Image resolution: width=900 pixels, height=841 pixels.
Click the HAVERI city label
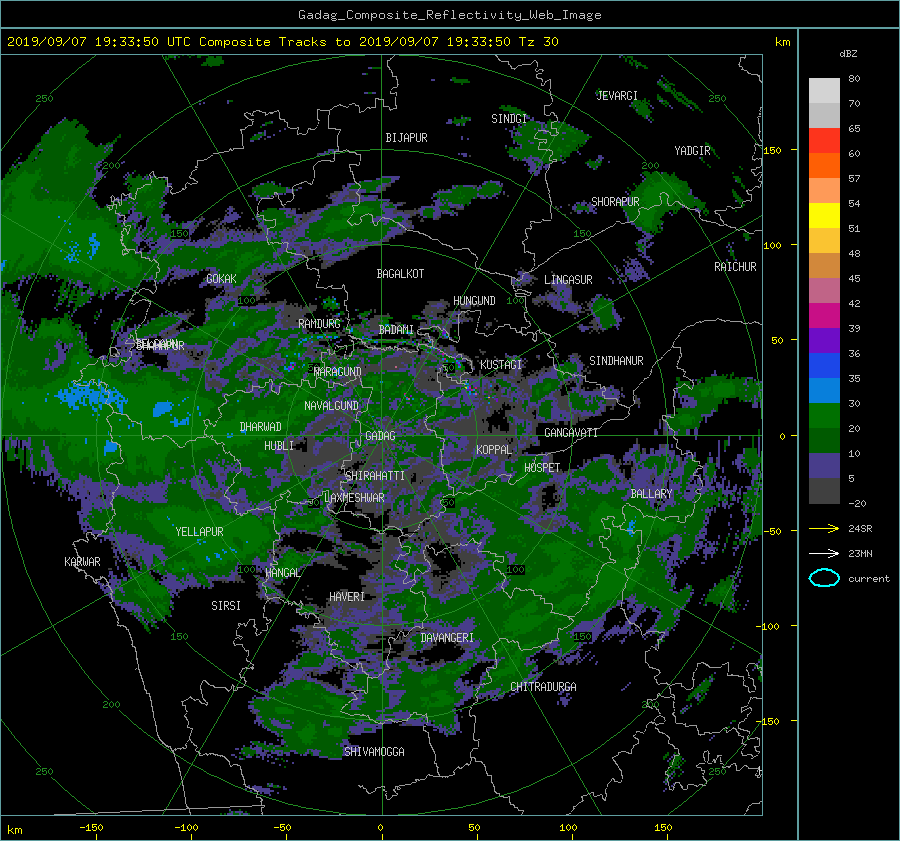coord(347,597)
